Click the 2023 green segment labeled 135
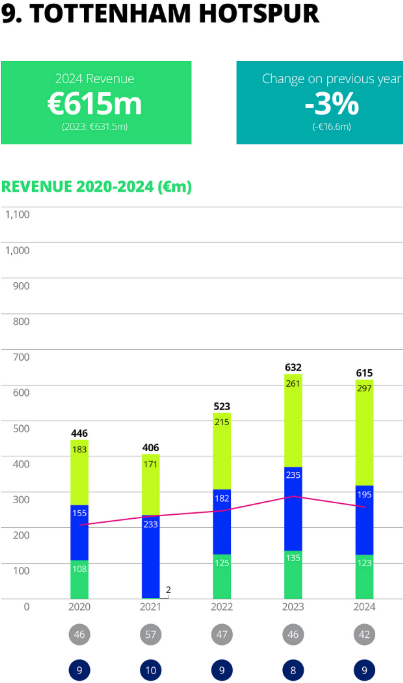 (x=293, y=575)
